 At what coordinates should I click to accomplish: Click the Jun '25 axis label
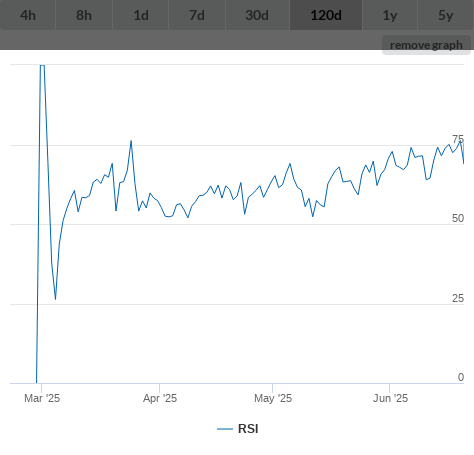point(390,398)
